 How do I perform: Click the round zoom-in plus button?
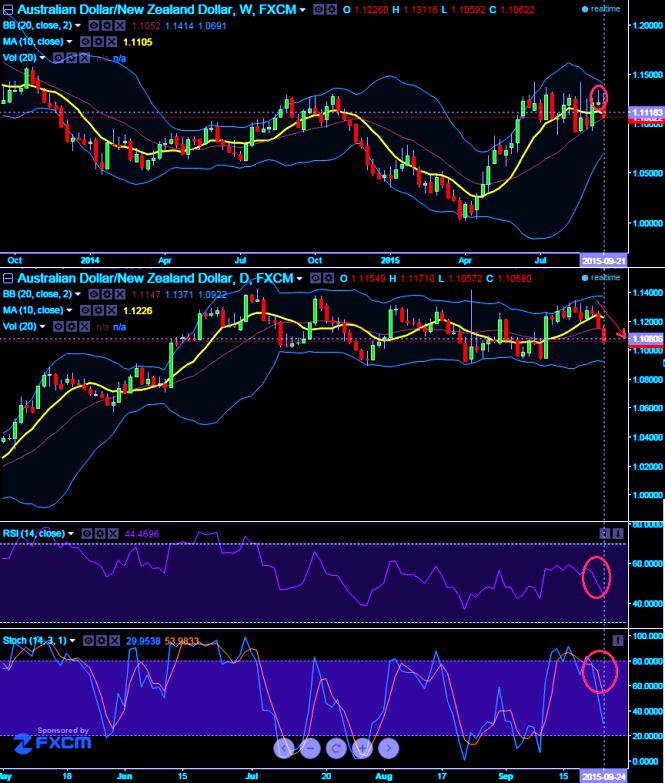point(362,748)
